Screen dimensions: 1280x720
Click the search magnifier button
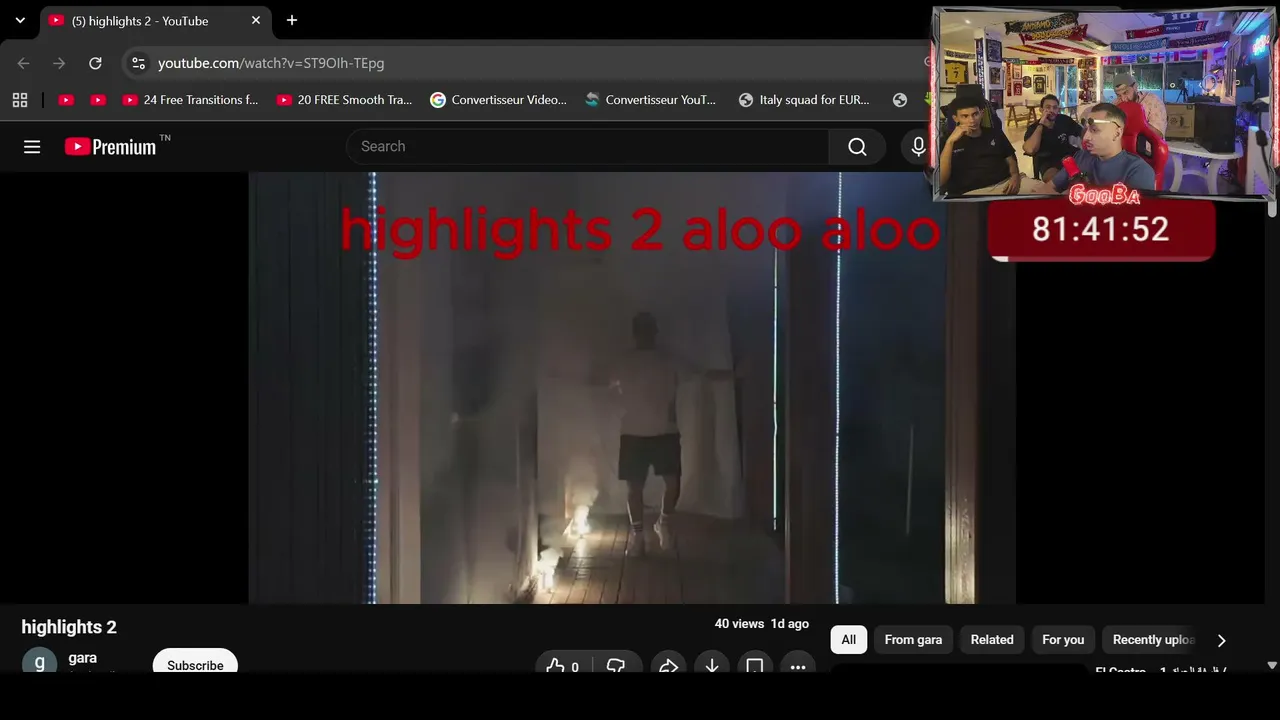857,147
